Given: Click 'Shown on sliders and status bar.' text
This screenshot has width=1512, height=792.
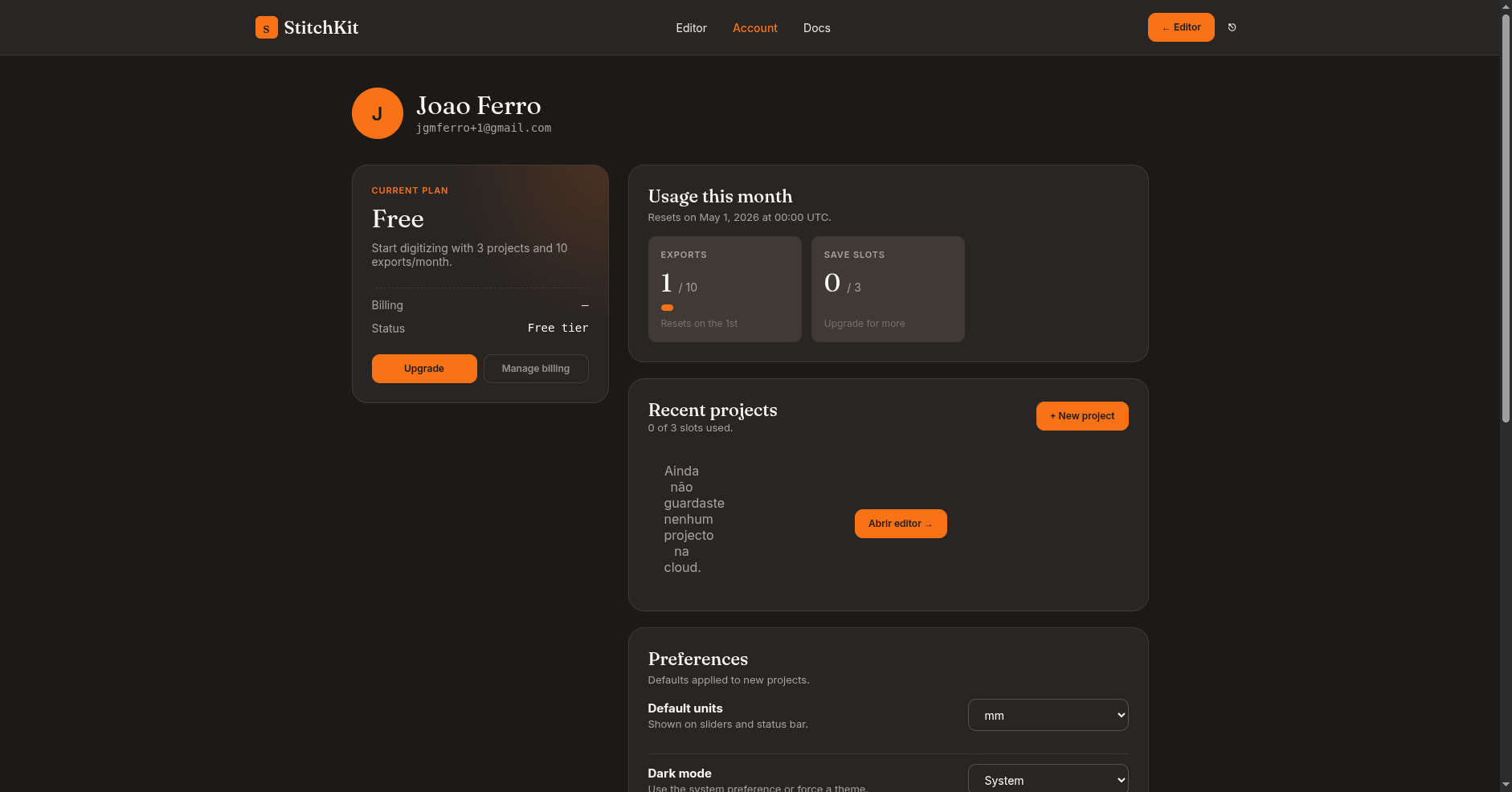Looking at the screenshot, I should click(728, 725).
